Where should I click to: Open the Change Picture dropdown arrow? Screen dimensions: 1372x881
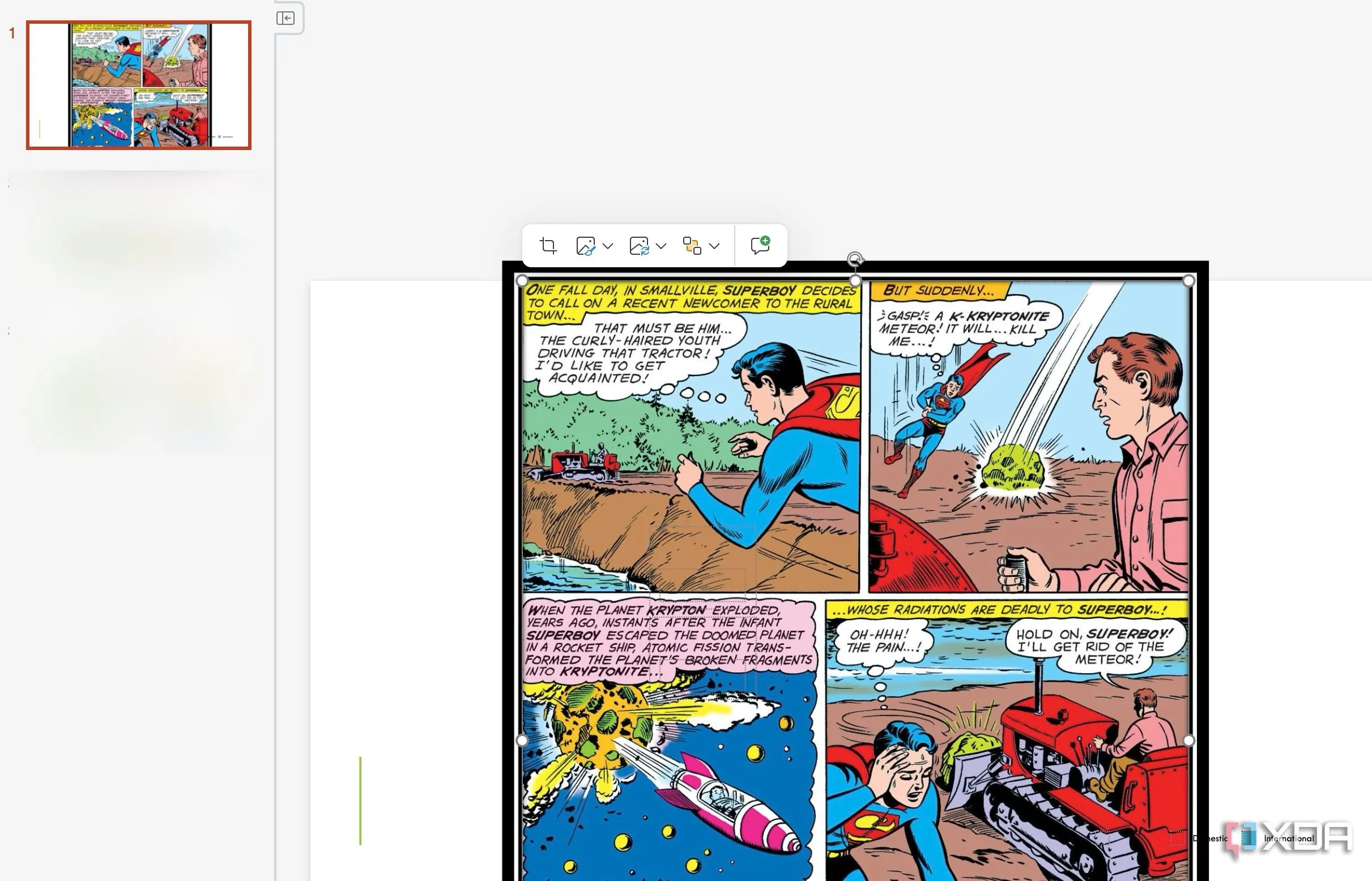(x=661, y=246)
